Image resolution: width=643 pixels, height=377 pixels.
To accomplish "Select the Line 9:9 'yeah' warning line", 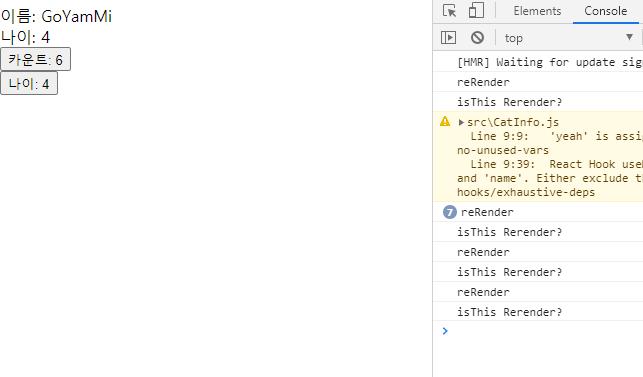I will [556, 136].
